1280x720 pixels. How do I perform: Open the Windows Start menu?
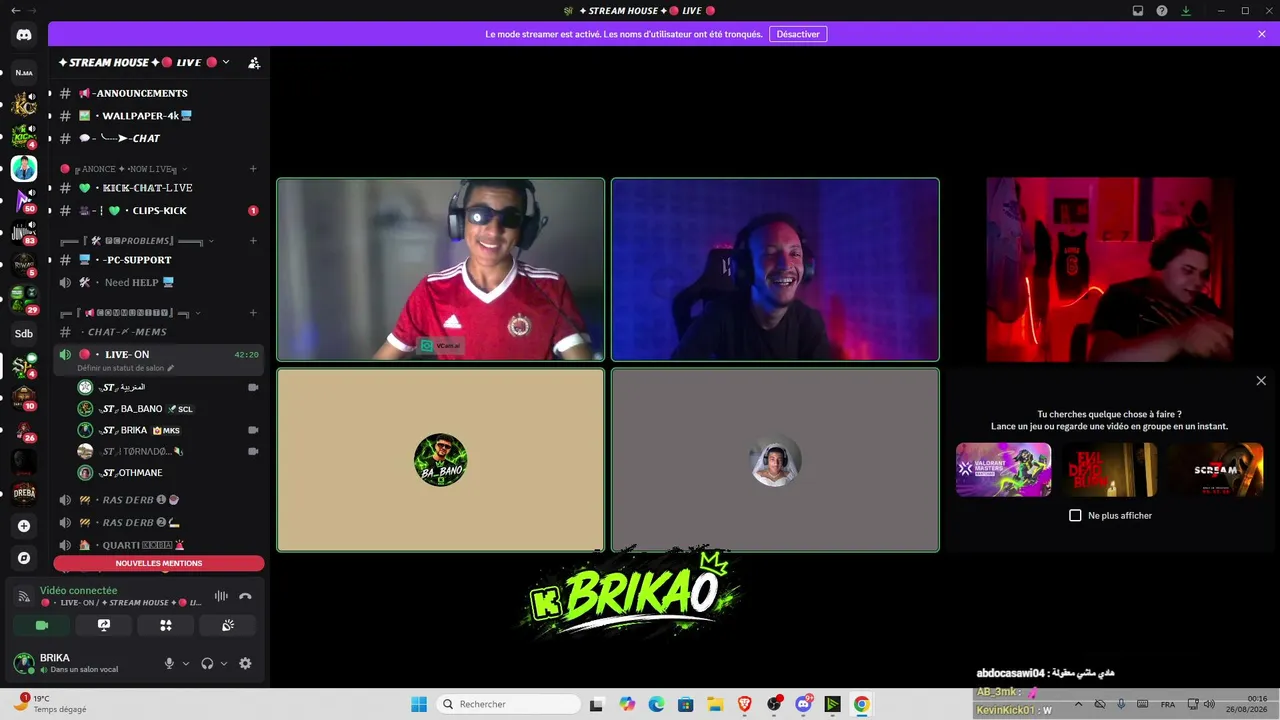(x=419, y=704)
